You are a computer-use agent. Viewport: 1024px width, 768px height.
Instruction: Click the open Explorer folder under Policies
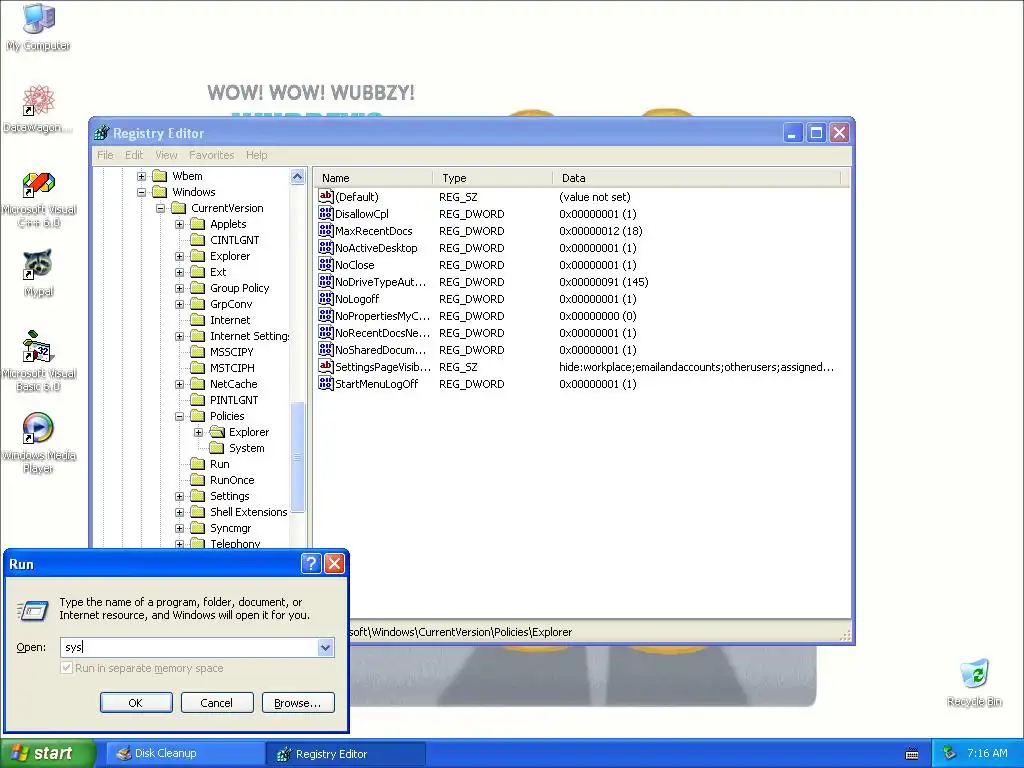[x=217, y=432]
